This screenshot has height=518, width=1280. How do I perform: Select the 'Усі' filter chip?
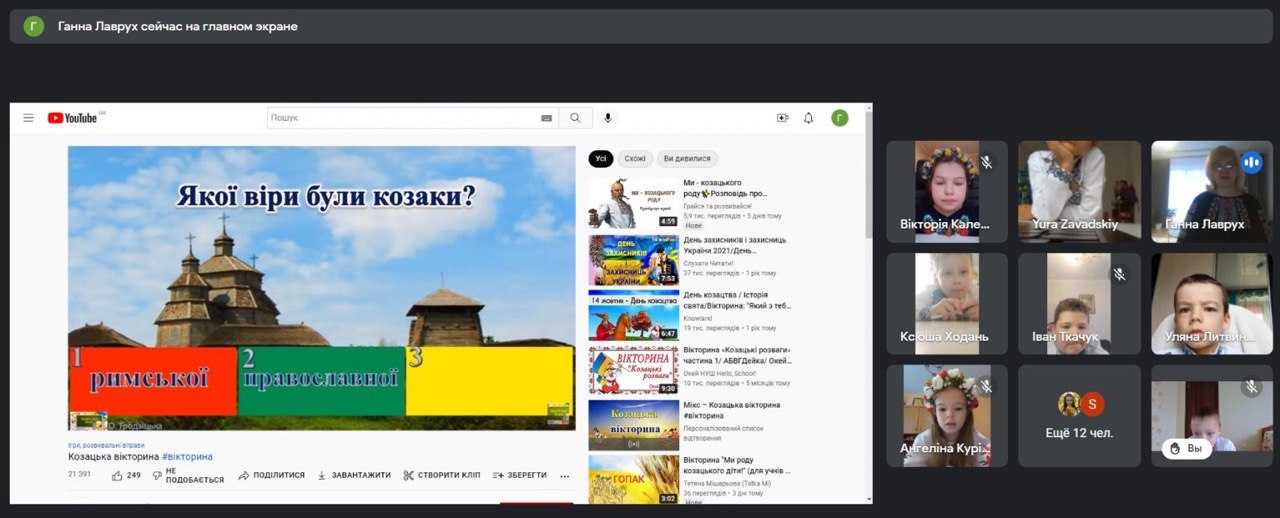[600, 158]
